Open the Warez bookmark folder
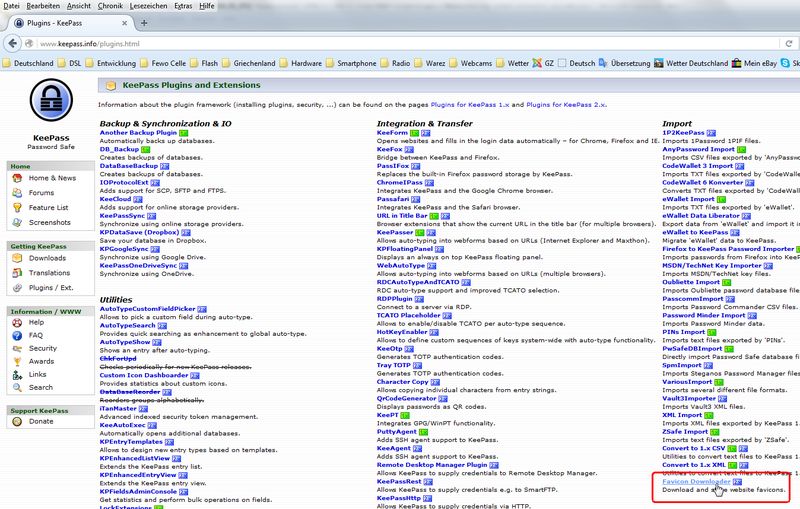Viewport: 800px width, 509px height. [430, 63]
